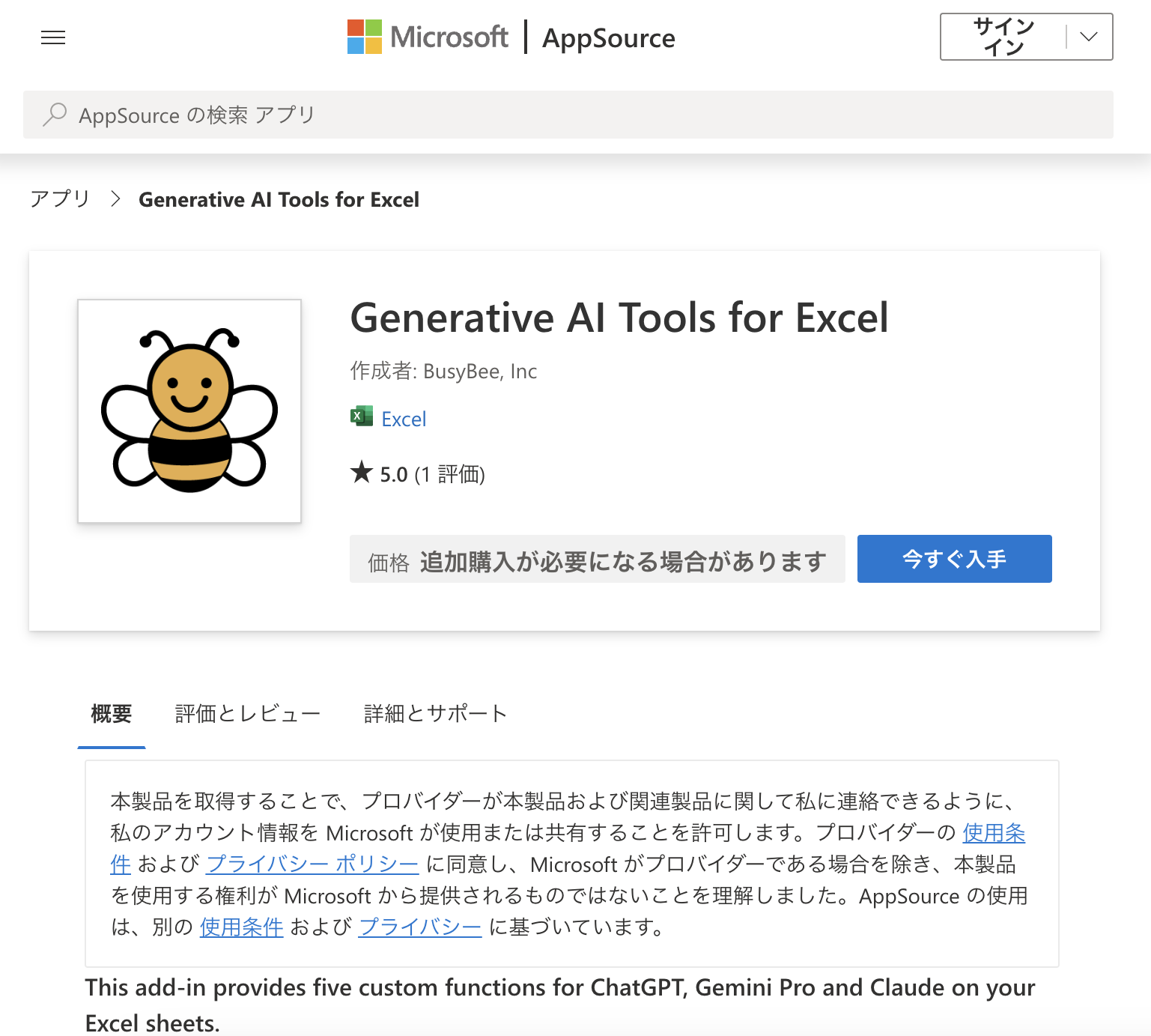Click the star rating icon
Image resolution: width=1151 pixels, height=1036 pixels.
click(x=362, y=473)
